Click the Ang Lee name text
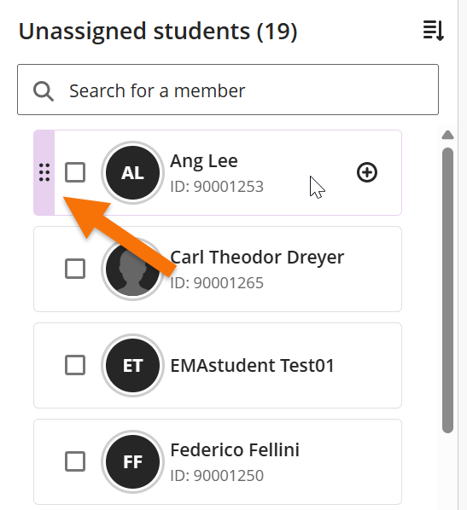Image resolution: width=467 pixels, height=510 pixels. click(204, 161)
